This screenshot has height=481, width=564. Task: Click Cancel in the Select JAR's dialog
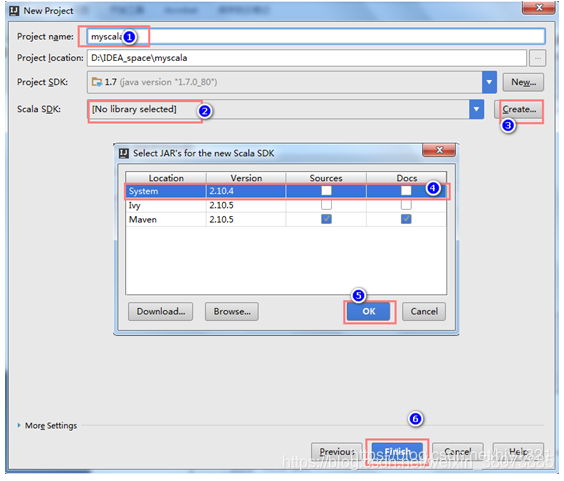tap(424, 311)
